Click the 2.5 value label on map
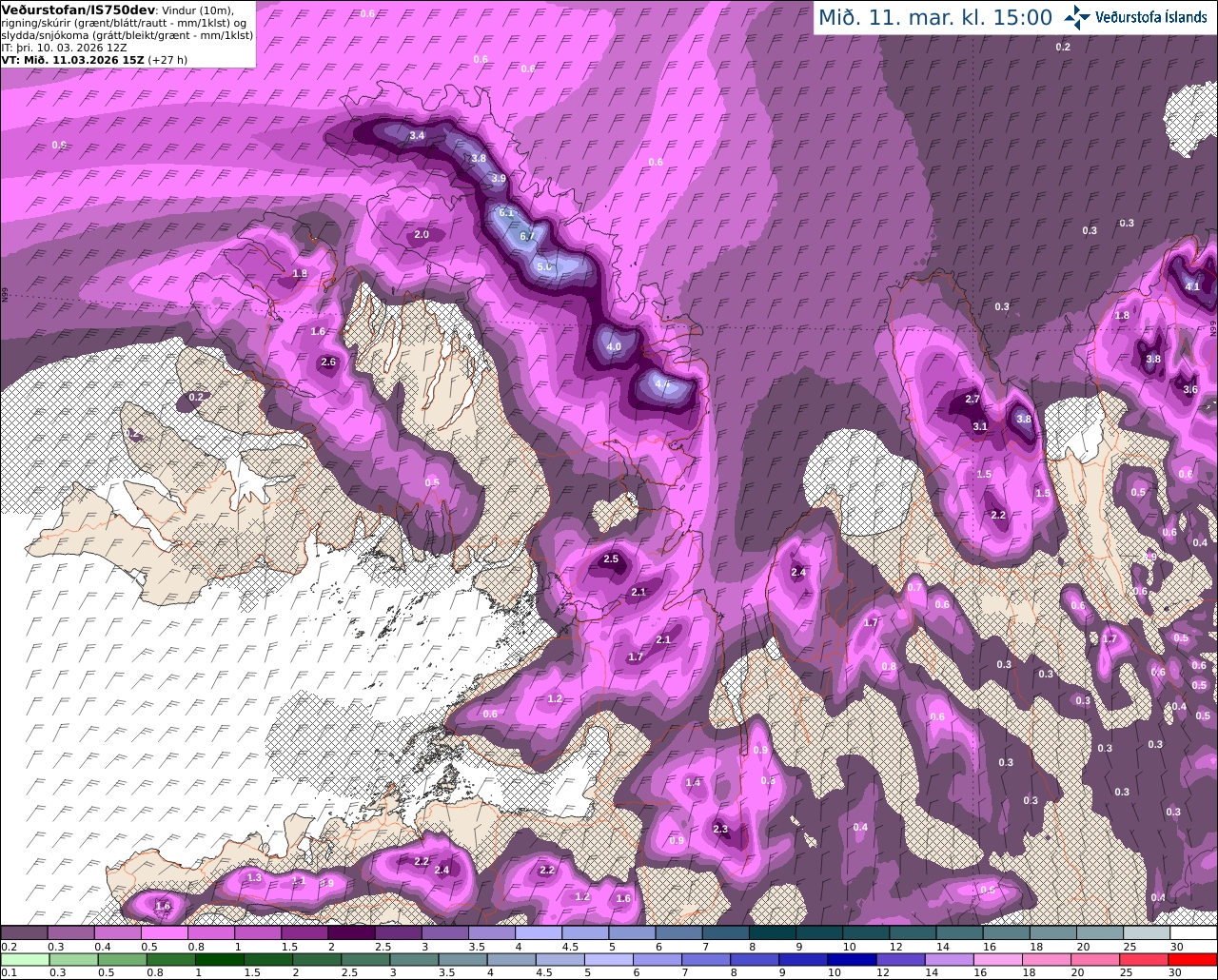The width and height of the screenshot is (1218, 980). 611,559
